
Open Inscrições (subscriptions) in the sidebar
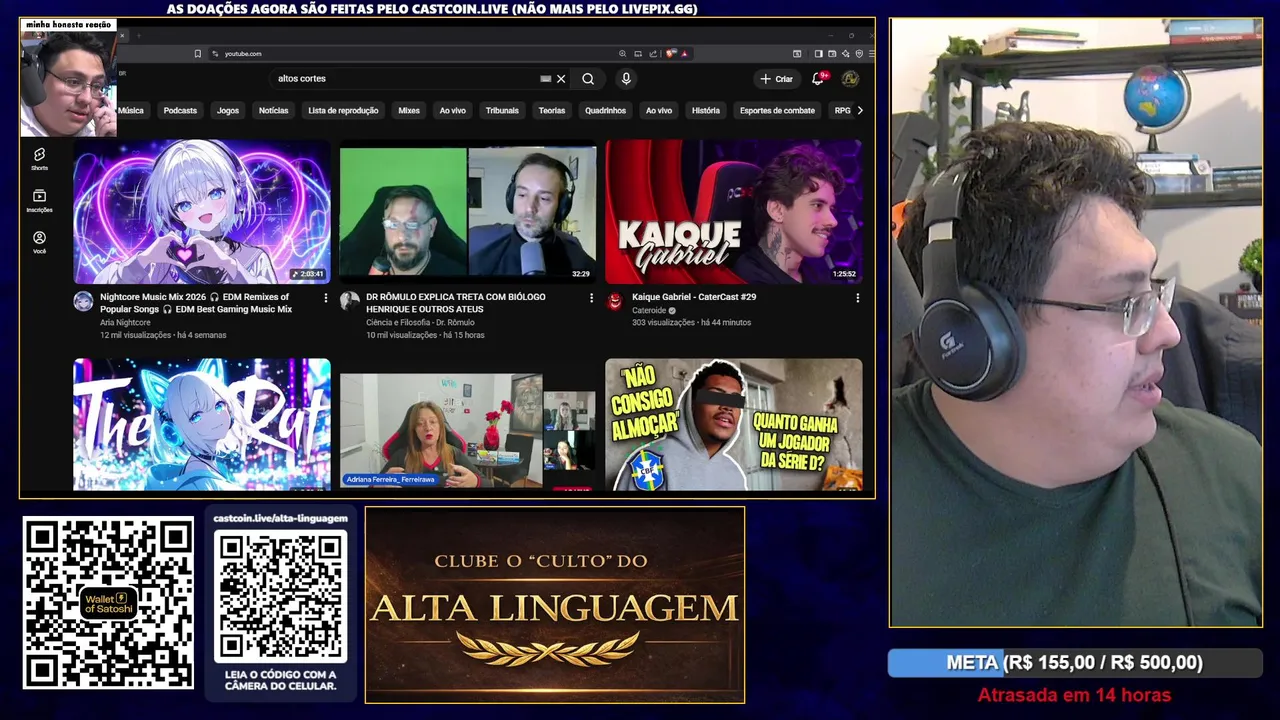click(39, 200)
